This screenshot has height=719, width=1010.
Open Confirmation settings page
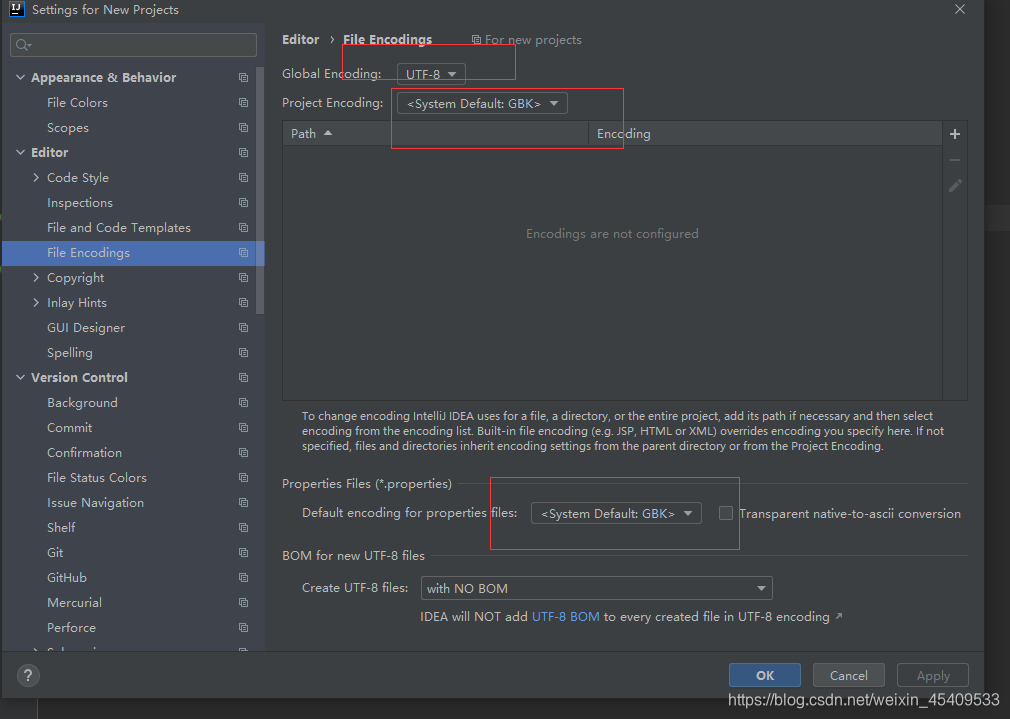pyautogui.click(x=84, y=452)
